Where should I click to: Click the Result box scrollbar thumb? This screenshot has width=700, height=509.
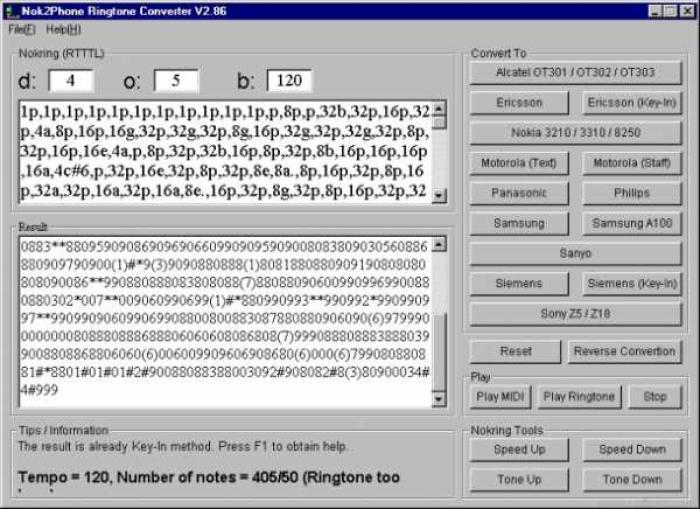point(439,353)
